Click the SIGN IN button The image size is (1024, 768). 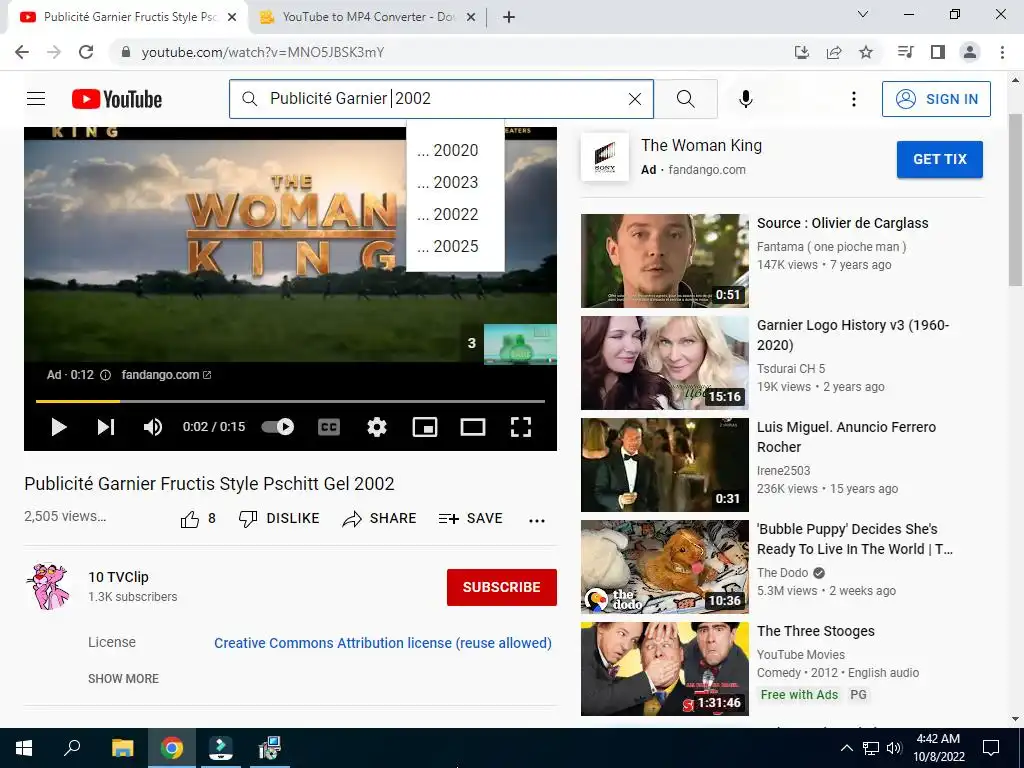pyautogui.click(x=936, y=99)
